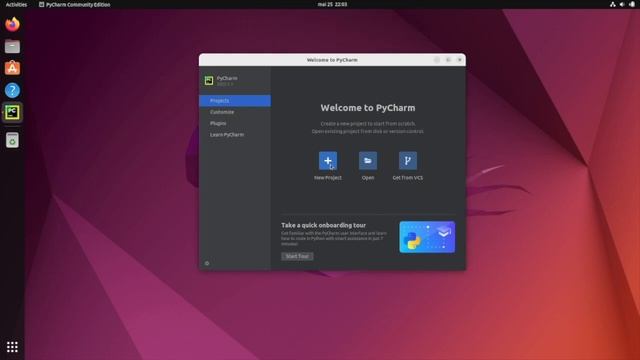This screenshot has width=640, height=360.
Task: Open Files manager from the dock
Action: 12,47
